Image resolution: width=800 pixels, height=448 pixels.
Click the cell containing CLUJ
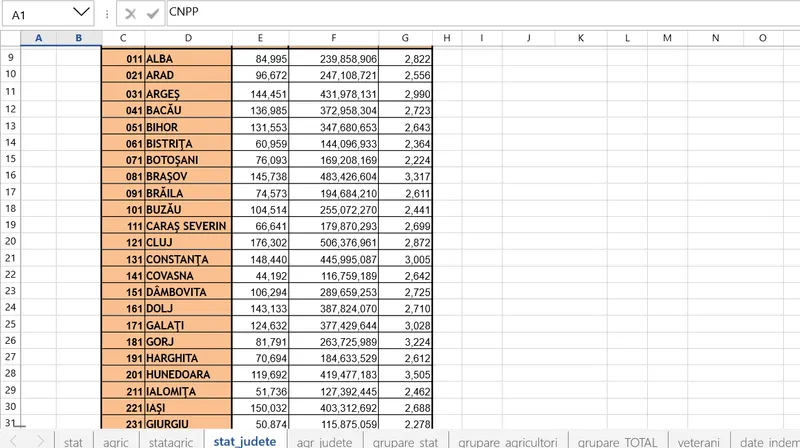point(188,243)
